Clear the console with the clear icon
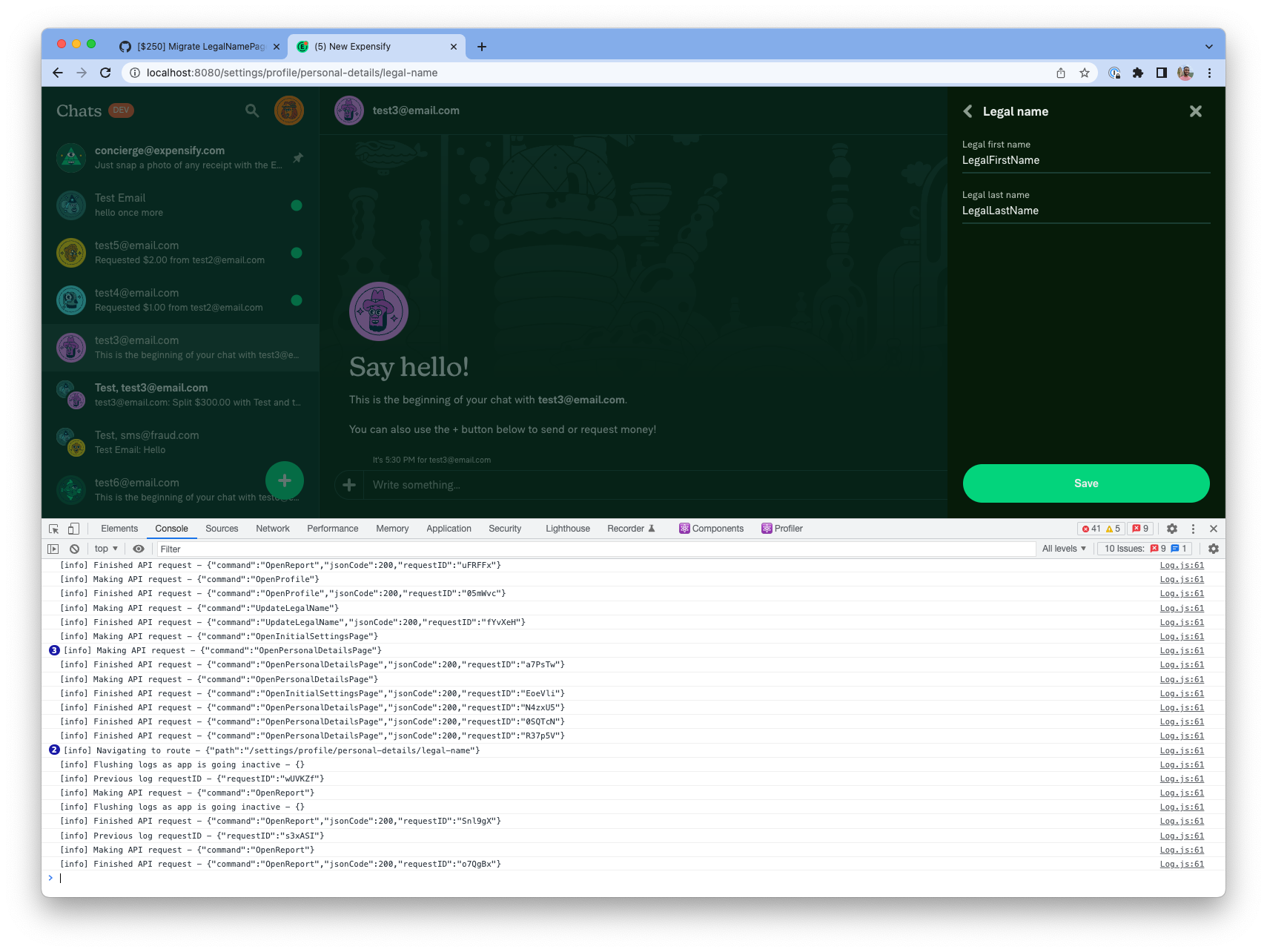This screenshot has width=1267, height=952. 74,549
